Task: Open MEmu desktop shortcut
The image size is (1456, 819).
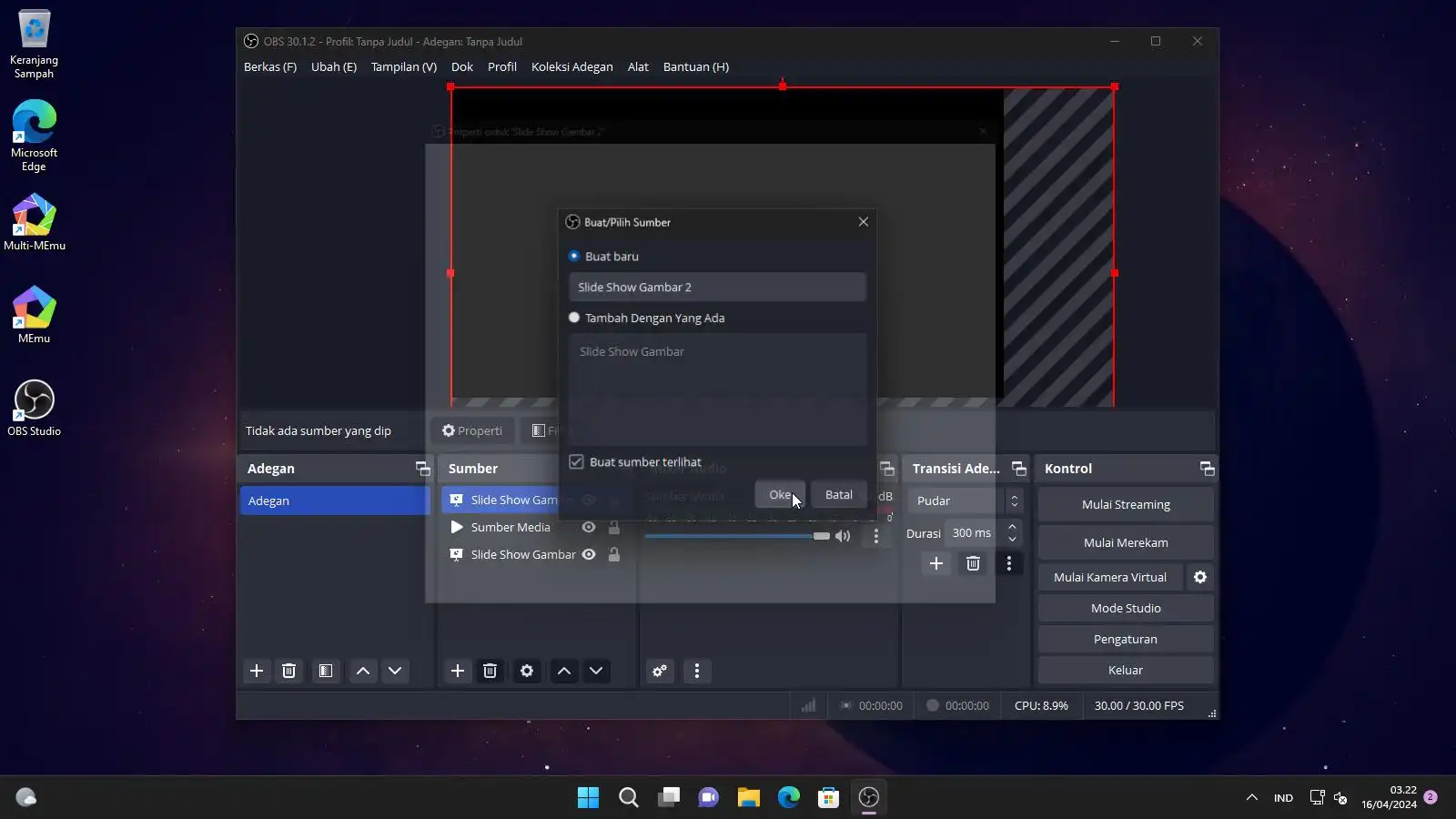Action: [x=35, y=315]
